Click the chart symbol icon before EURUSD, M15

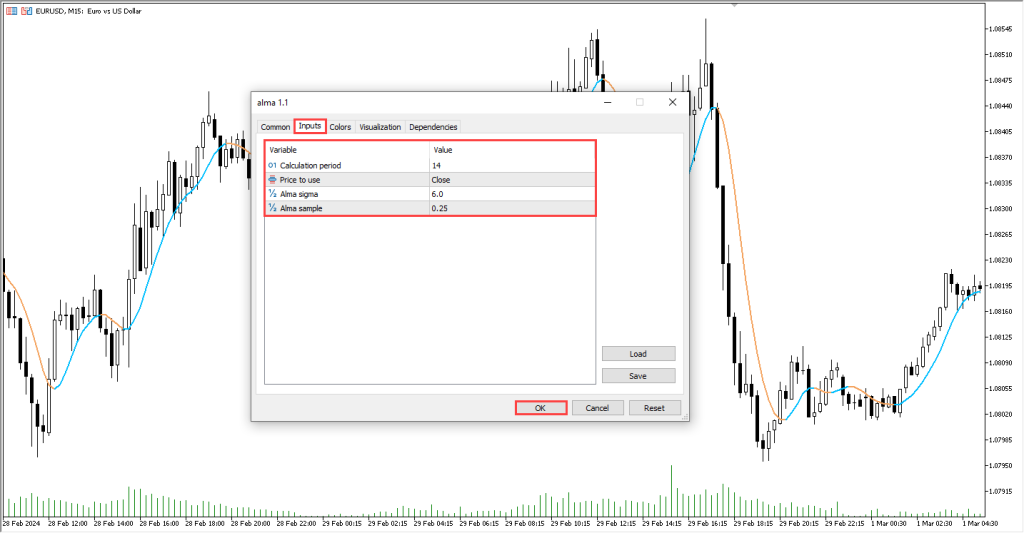(27, 11)
